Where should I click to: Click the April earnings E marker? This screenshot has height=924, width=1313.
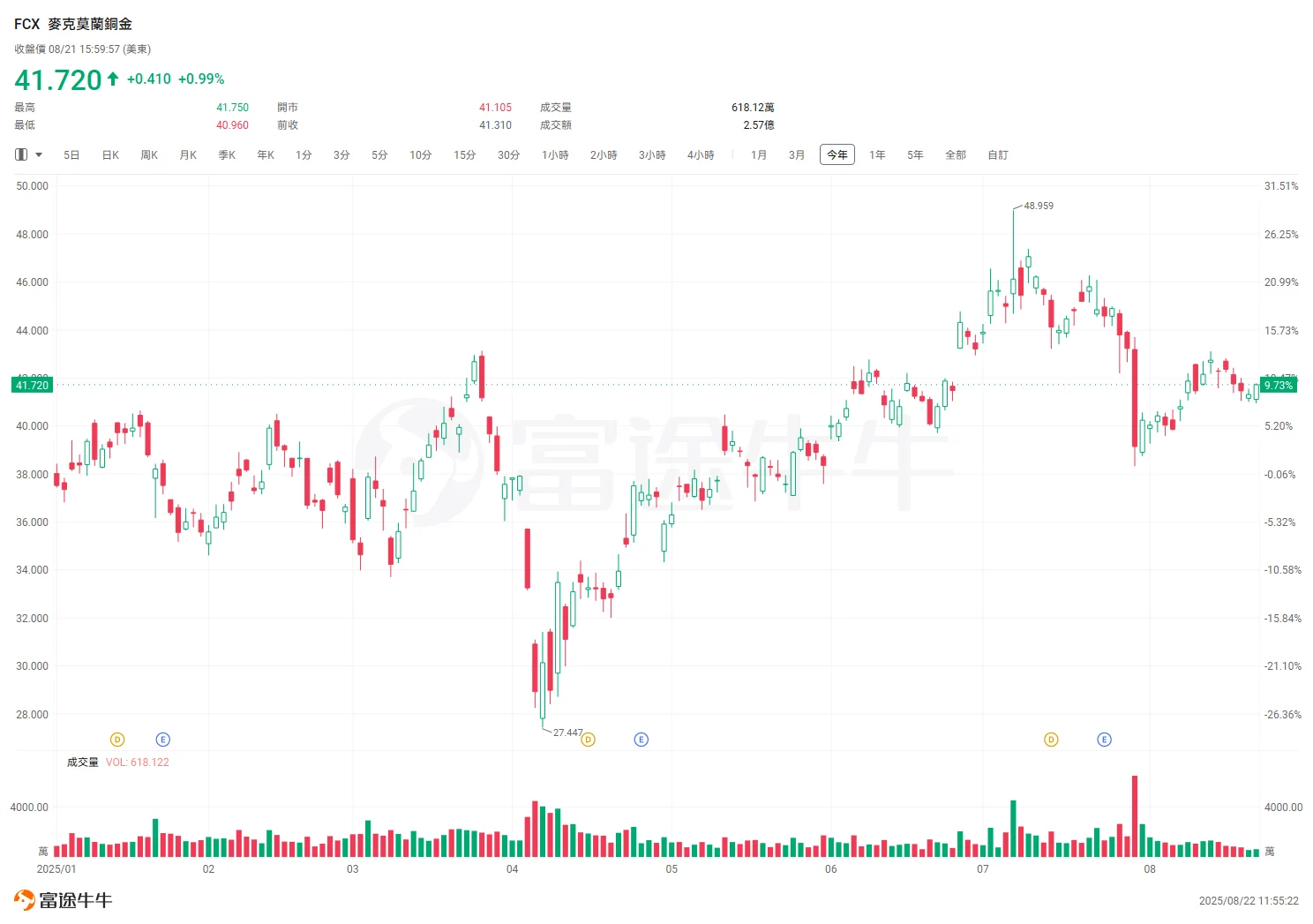641,740
